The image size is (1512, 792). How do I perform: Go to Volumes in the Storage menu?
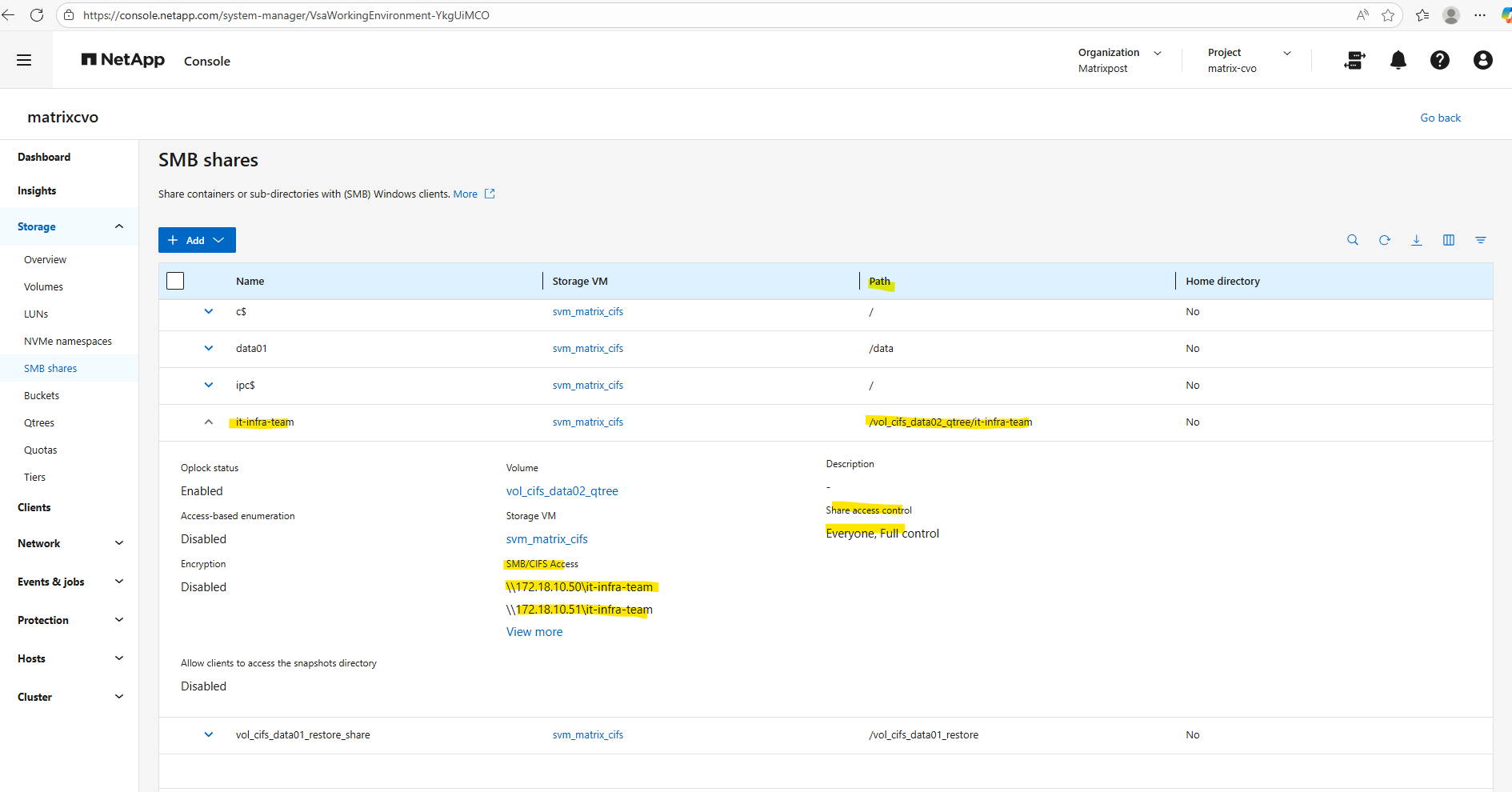coord(43,287)
